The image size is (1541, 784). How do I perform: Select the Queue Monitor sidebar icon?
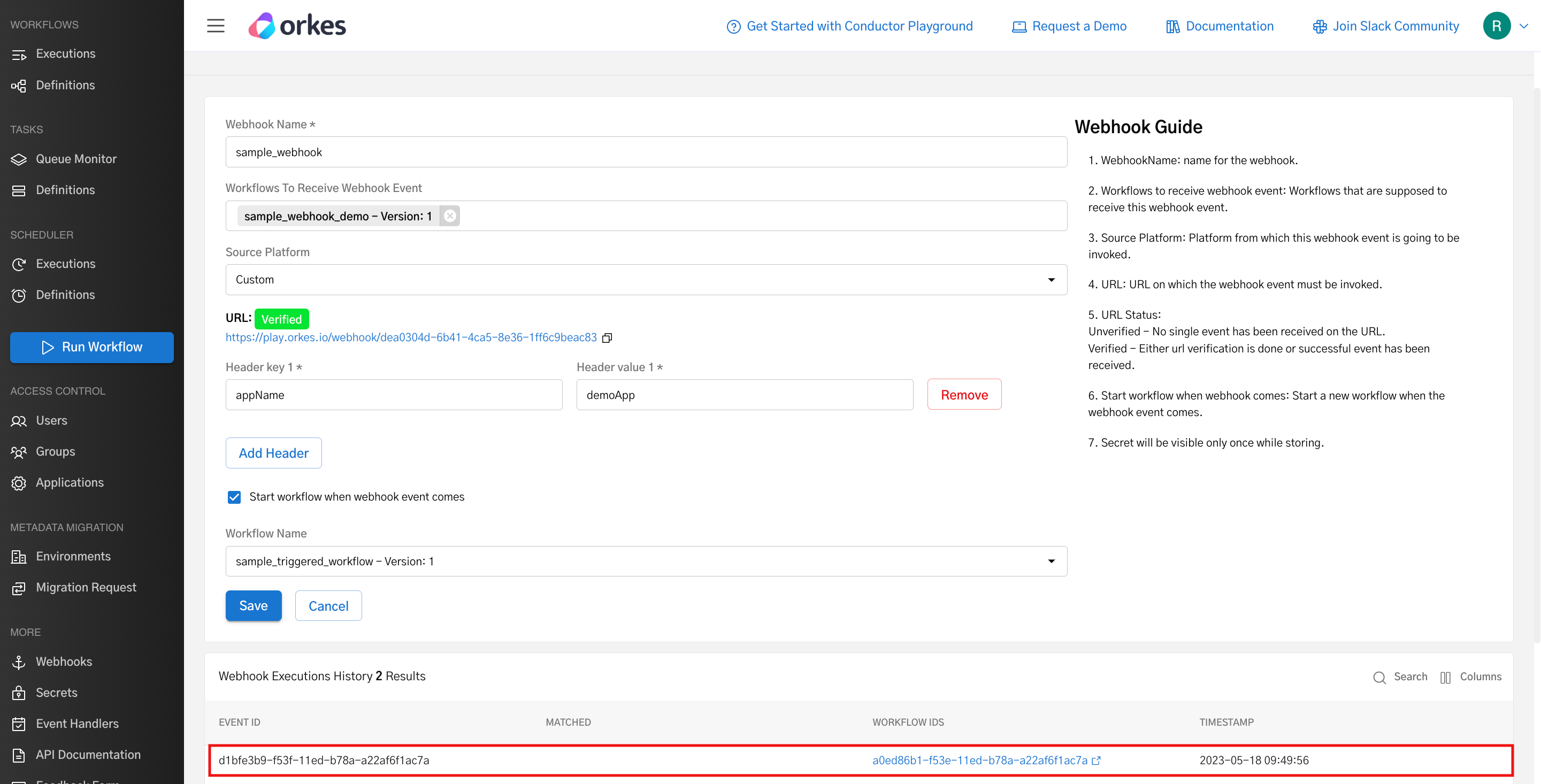point(19,158)
